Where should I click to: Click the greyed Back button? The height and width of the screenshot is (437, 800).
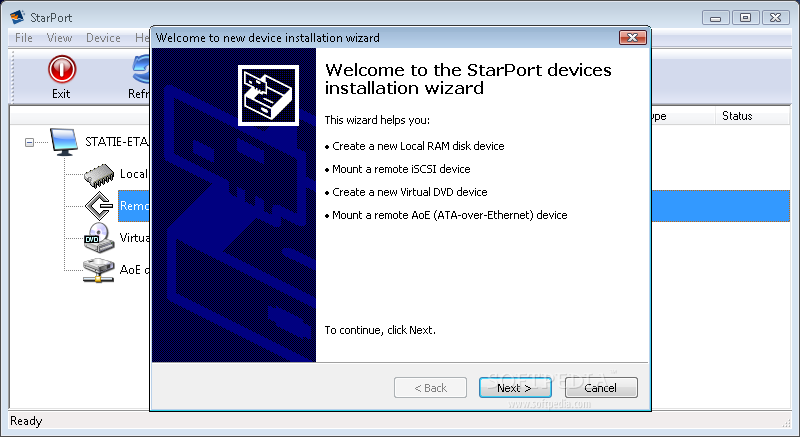430,388
